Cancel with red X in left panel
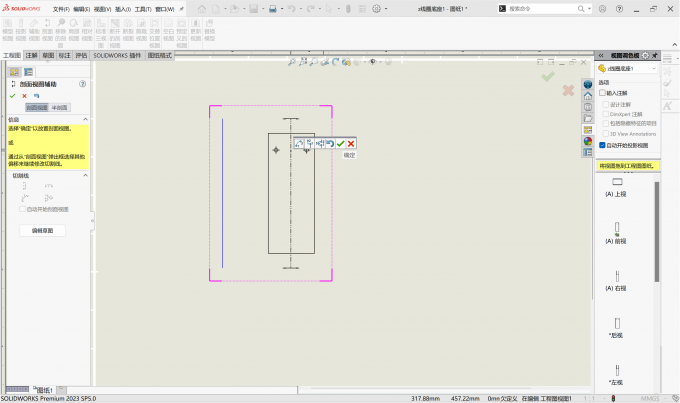This screenshot has width=680, height=403. tap(24, 96)
